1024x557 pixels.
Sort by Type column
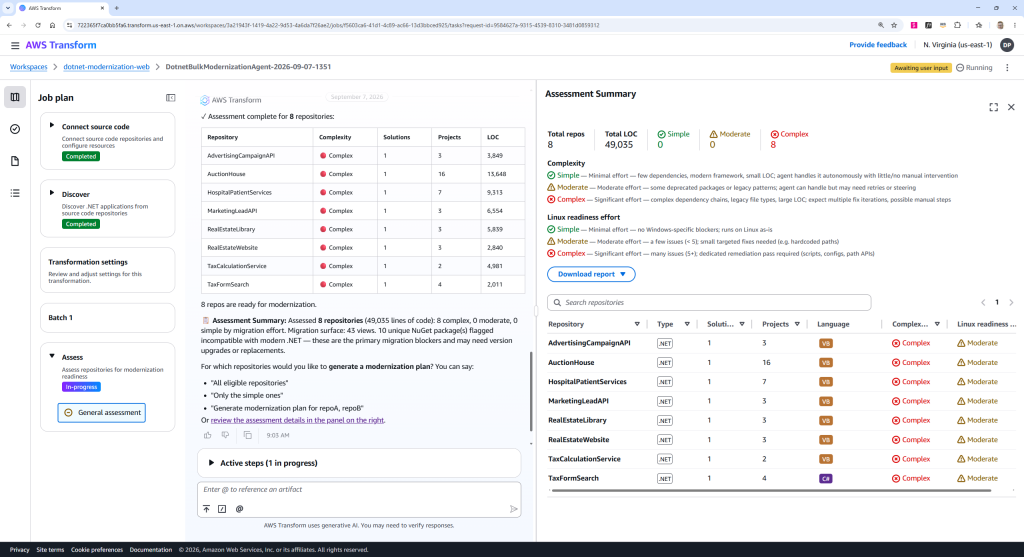[687, 324]
